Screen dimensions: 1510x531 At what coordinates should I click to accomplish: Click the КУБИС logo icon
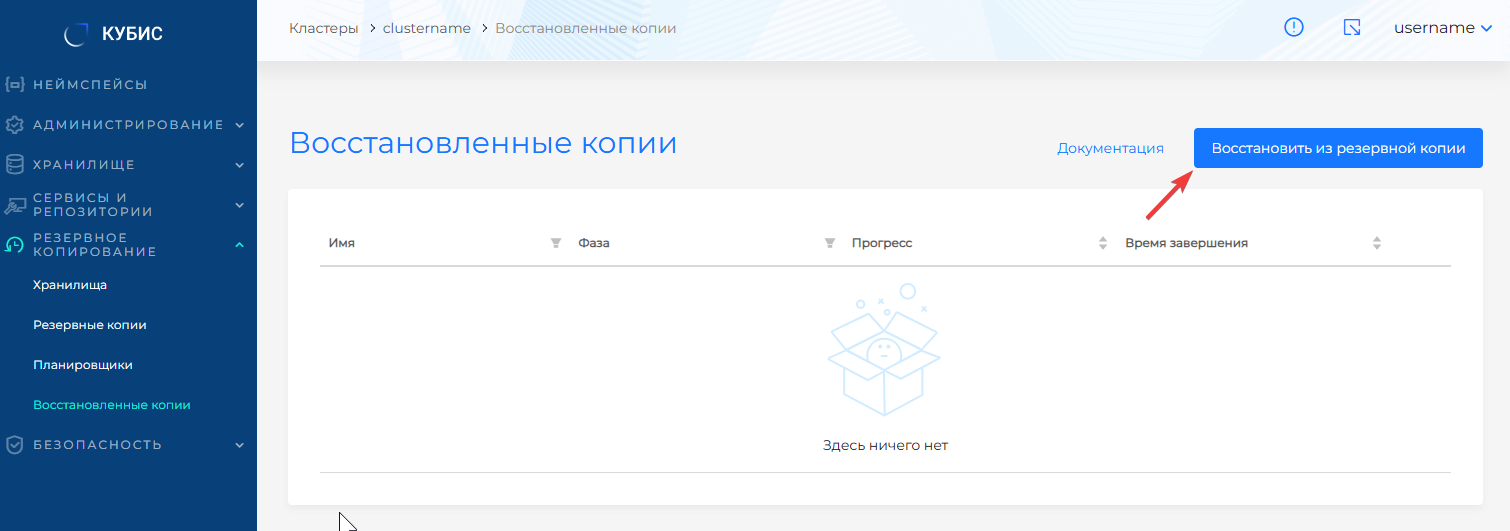point(76,35)
